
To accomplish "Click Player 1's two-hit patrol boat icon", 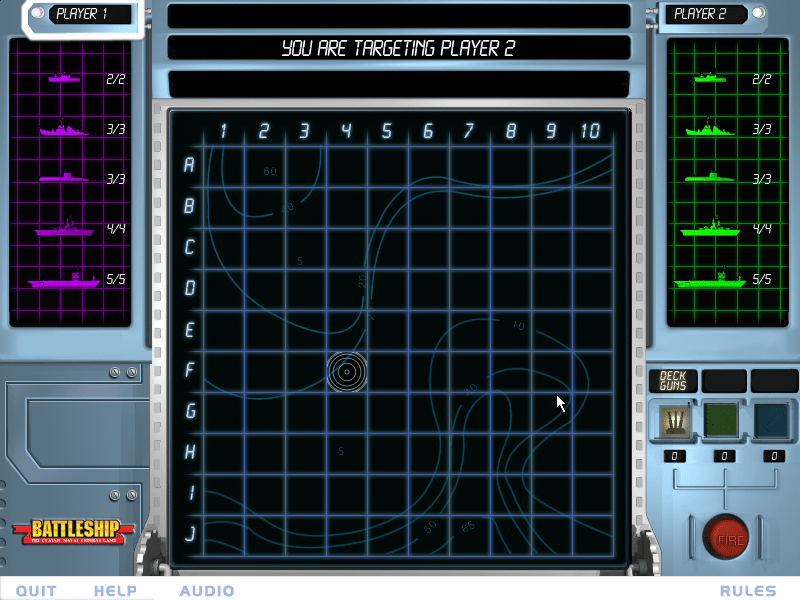I will [x=64, y=78].
